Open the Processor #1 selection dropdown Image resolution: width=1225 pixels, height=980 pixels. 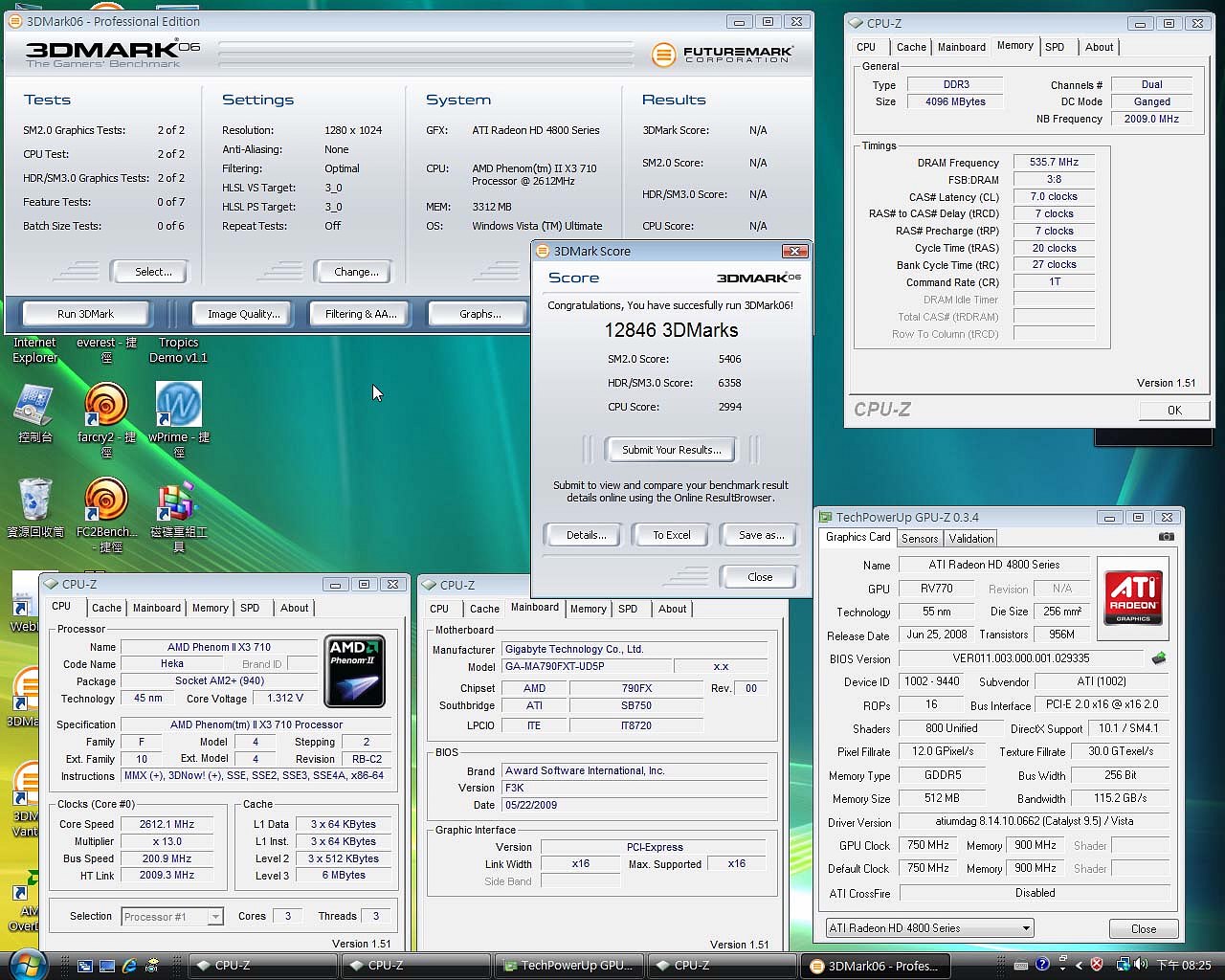tap(172, 917)
